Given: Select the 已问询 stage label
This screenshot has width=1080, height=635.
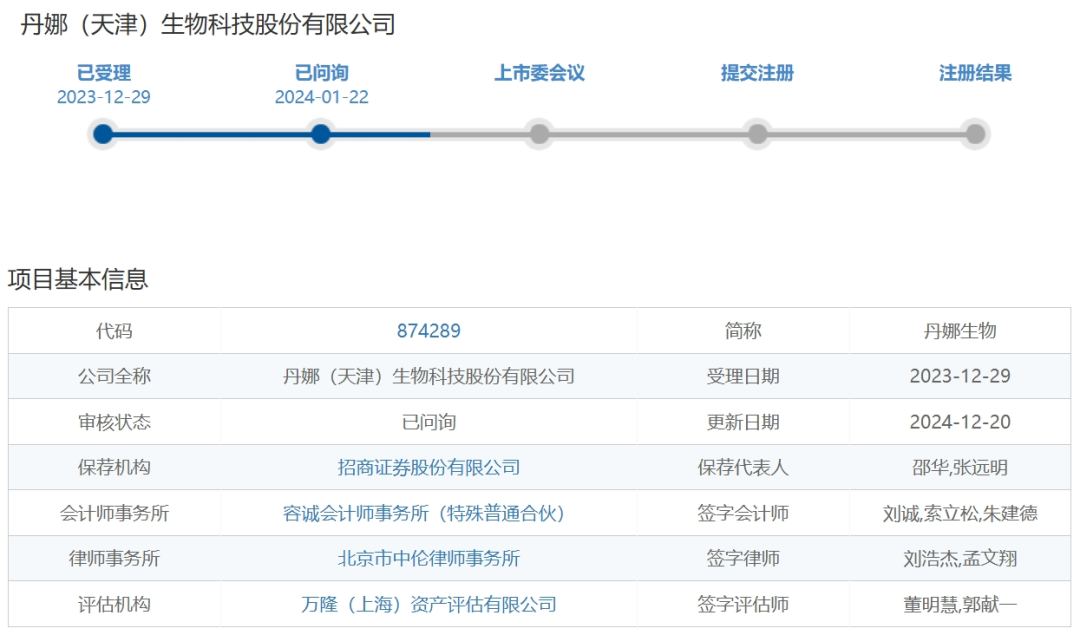Looking at the screenshot, I should point(321,73).
